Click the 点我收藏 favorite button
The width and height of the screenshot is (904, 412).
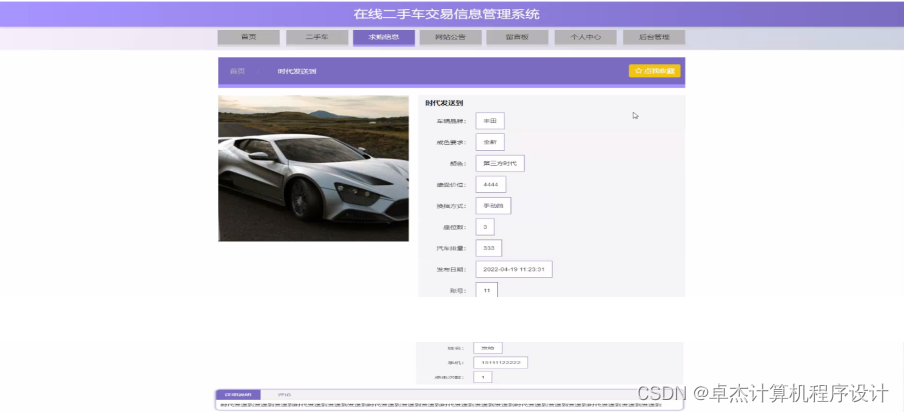pos(654,71)
